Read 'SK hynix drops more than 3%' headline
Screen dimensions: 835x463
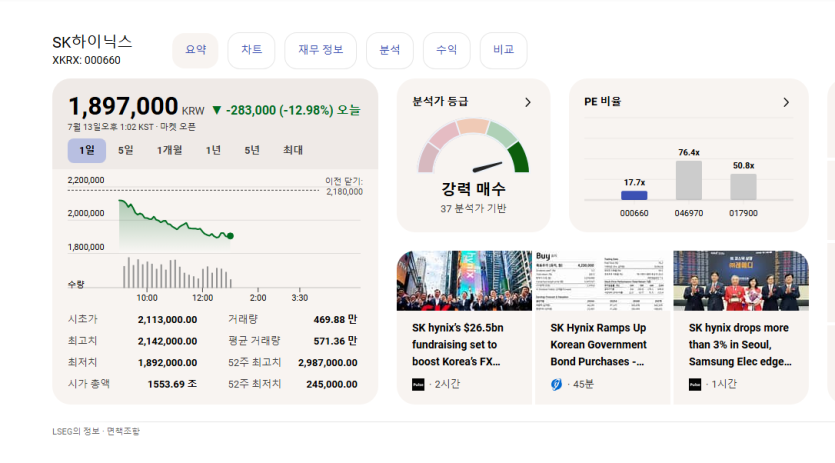tap(740, 345)
